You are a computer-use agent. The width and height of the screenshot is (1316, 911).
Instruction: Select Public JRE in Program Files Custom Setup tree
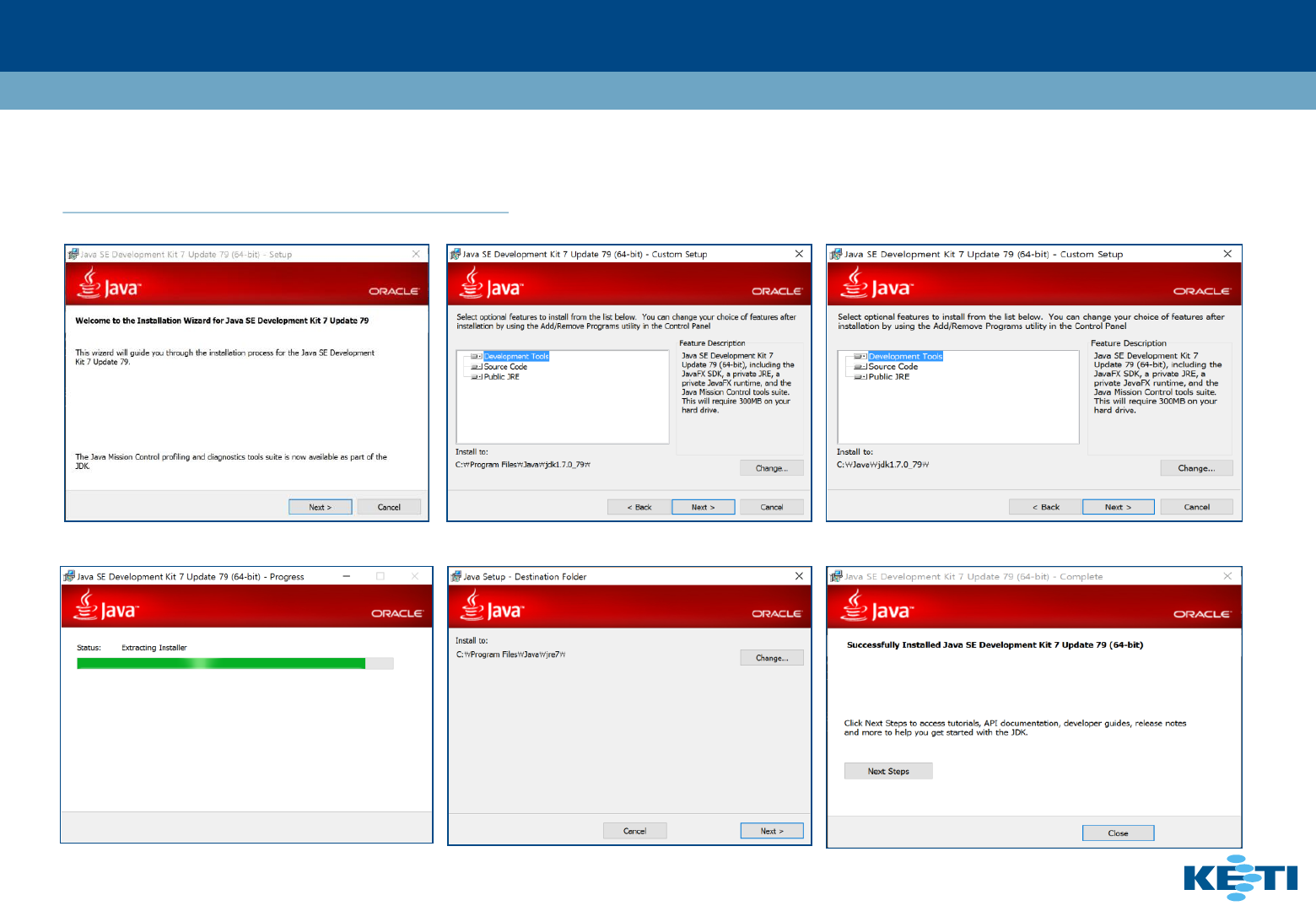[x=502, y=377]
